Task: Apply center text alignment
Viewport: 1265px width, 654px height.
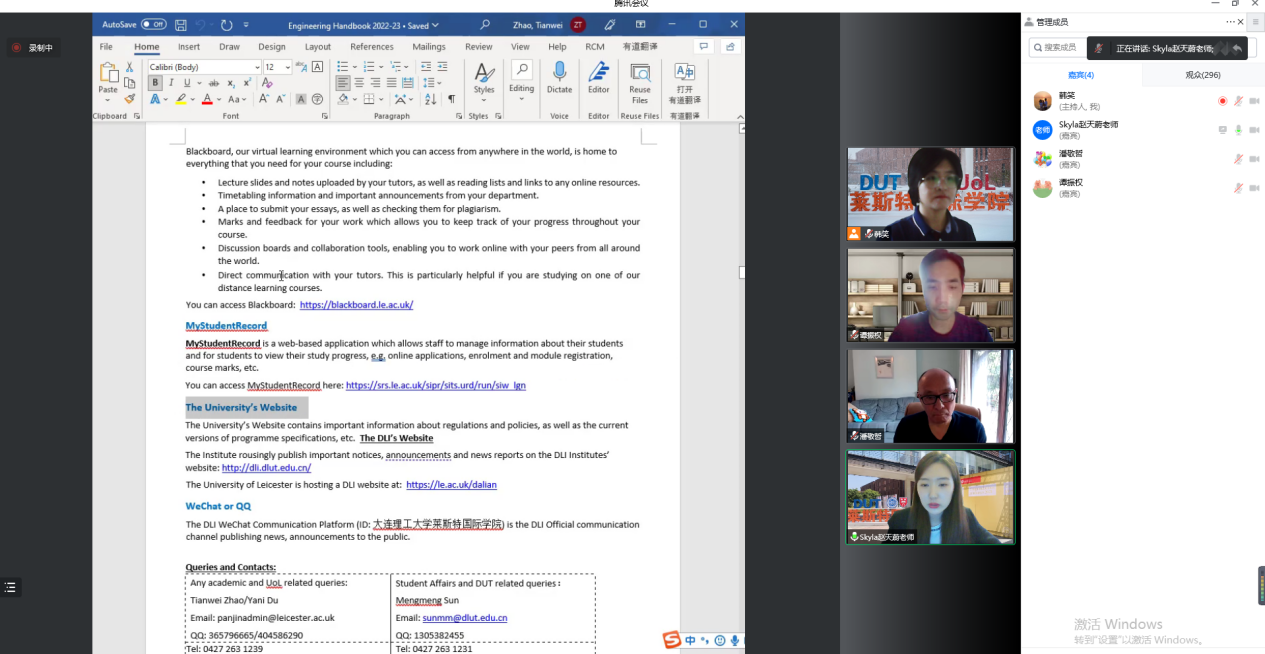Action: 360,83
